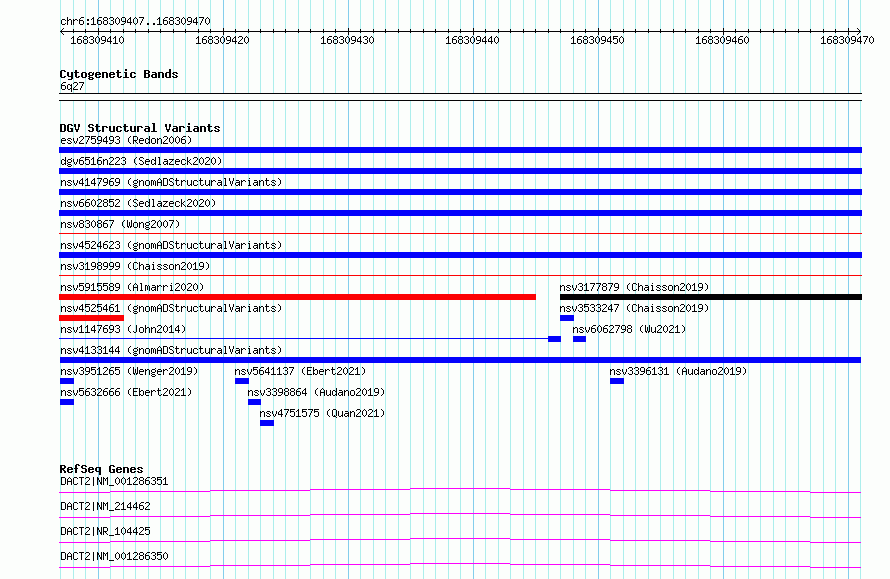Viewport: 890px width, 579px height.
Task: Select DACT2|NM_001286351 transcript label
Action: 114,481
